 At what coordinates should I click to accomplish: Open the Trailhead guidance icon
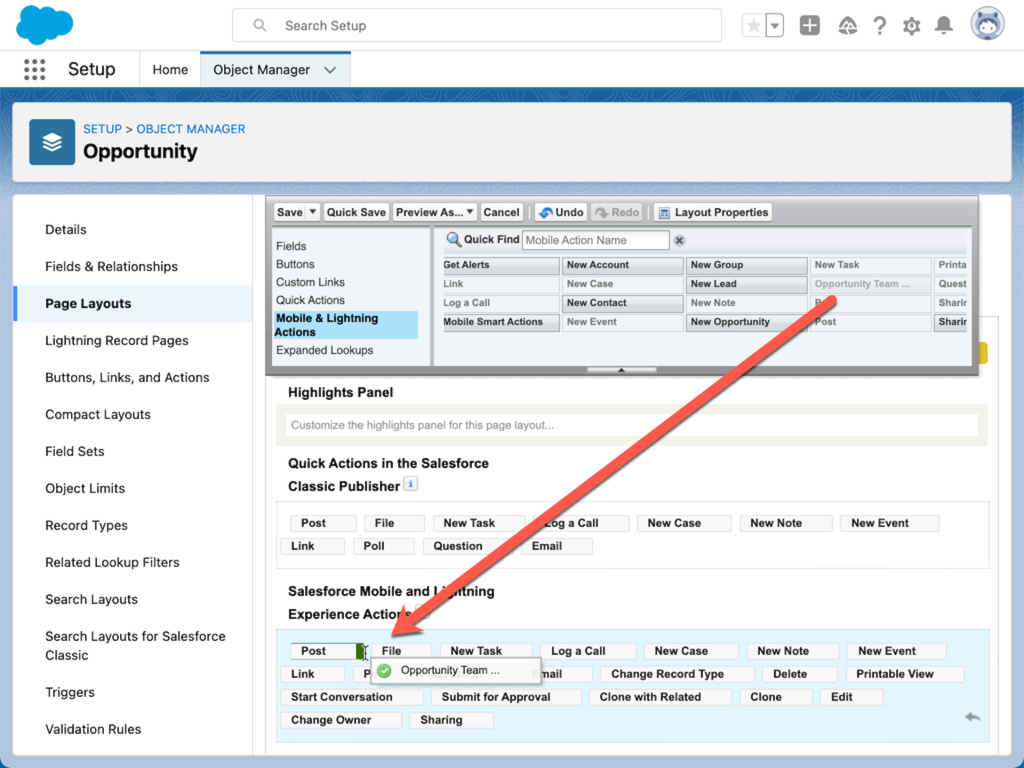[846, 26]
